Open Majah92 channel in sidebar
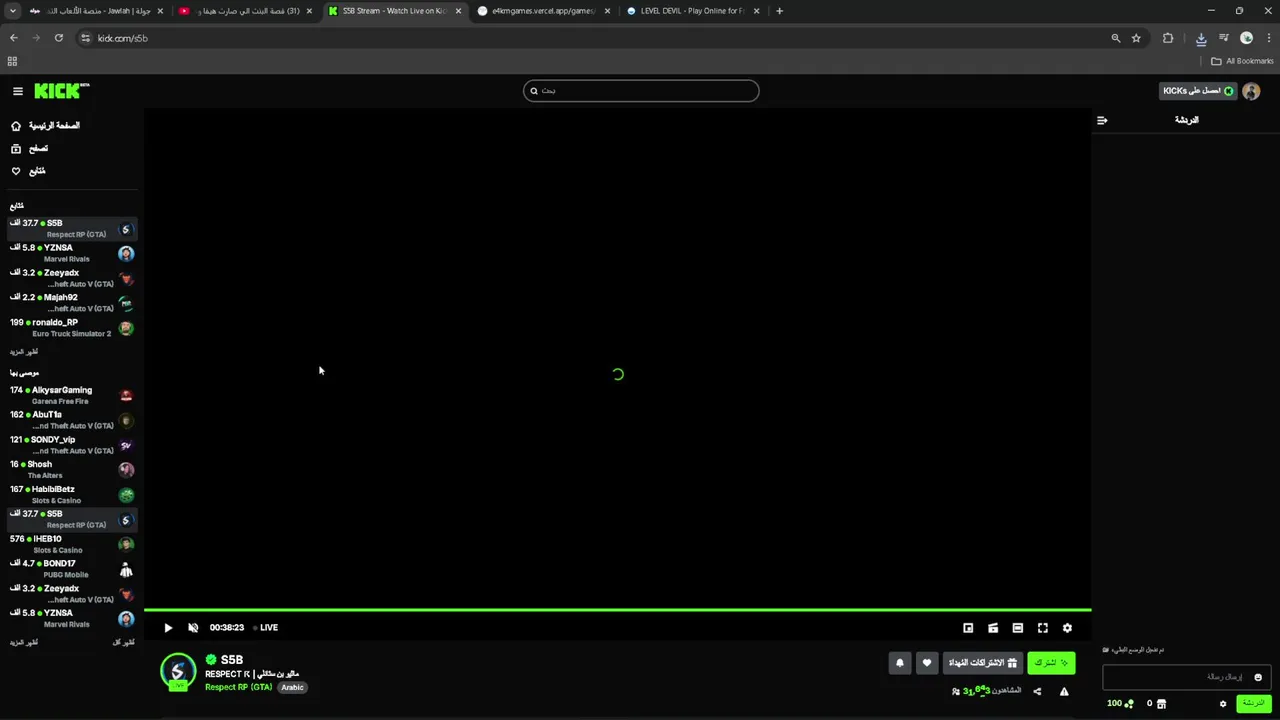The image size is (1280, 720). coord(72,303)
